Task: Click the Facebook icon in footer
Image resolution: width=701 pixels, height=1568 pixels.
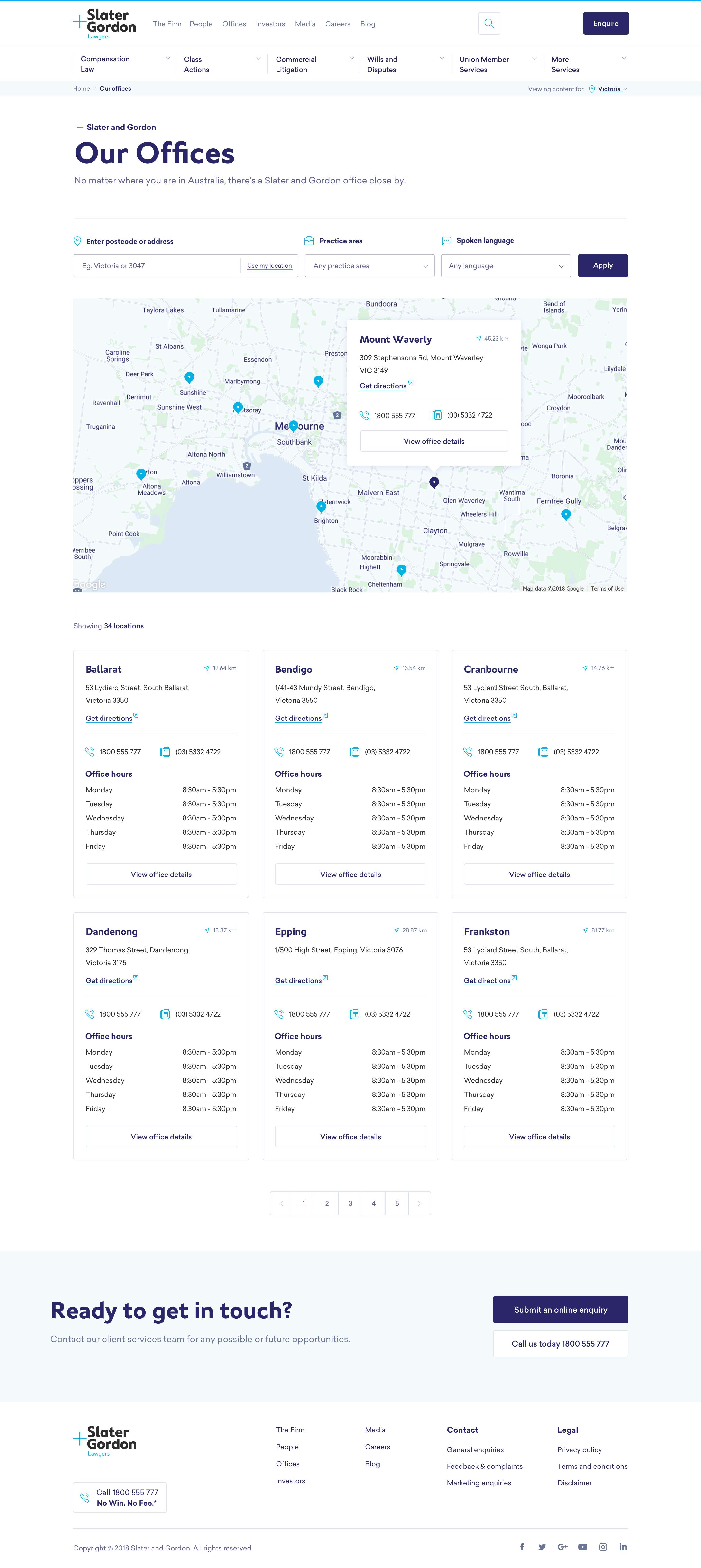Action: tap(522, 1547)
